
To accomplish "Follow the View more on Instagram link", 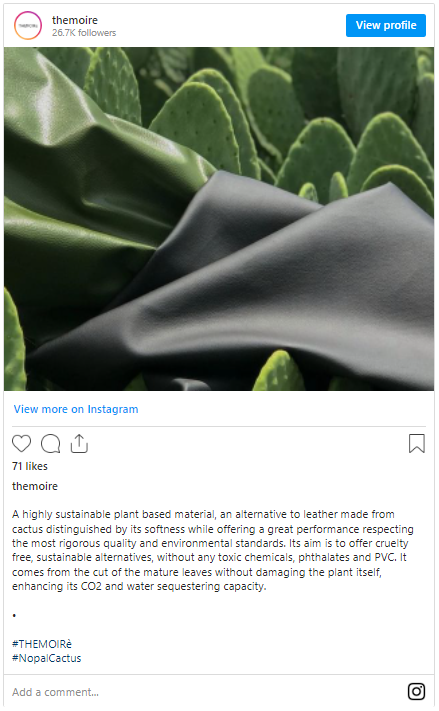I will pyautogui.click(x=76, y=409).
